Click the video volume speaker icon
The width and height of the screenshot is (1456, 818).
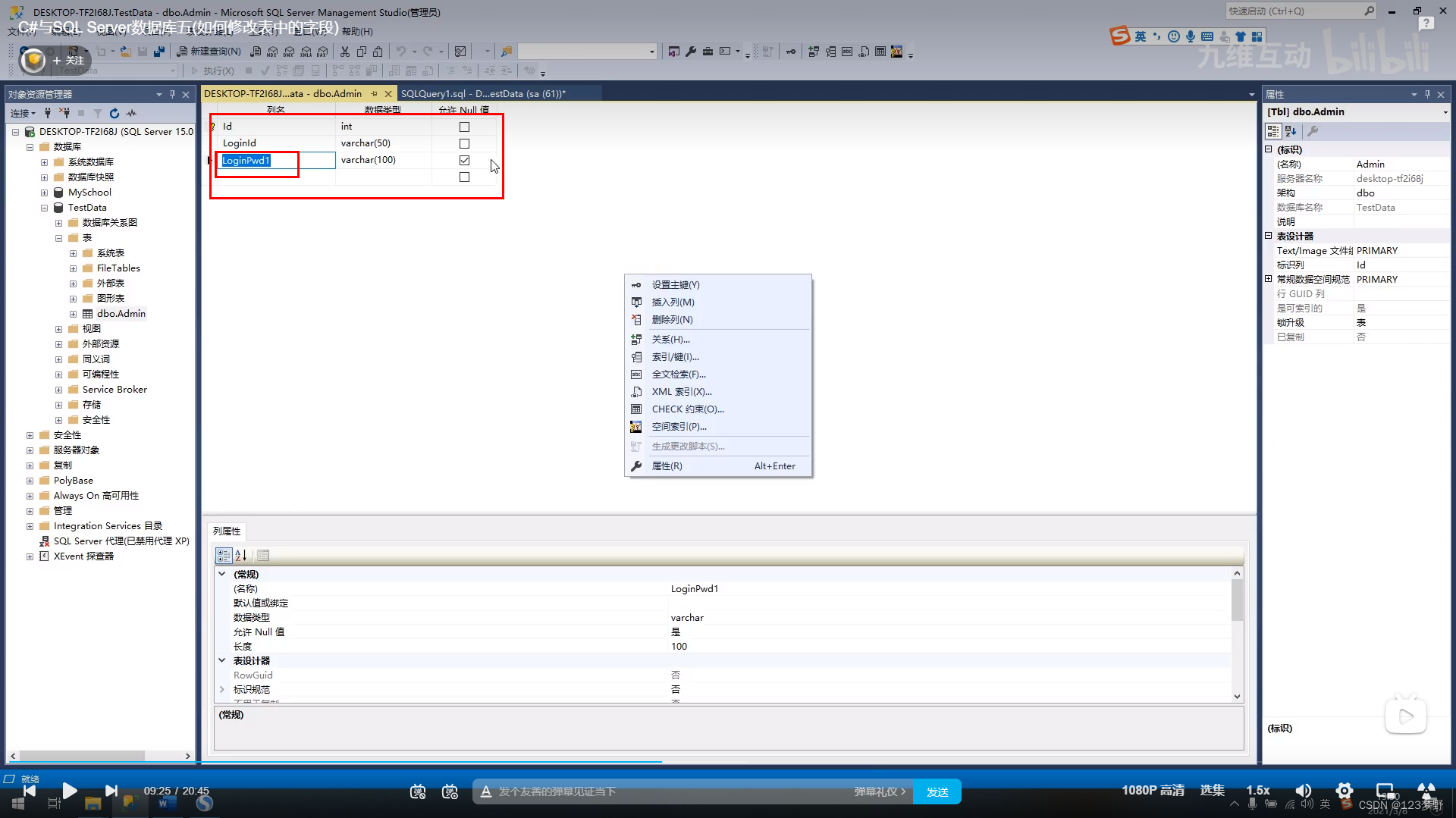(x=1303, y=791)
